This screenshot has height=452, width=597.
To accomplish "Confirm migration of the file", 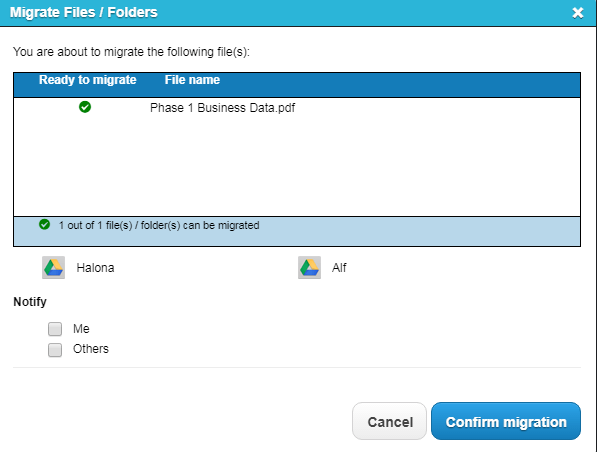I will click(506, 421).
